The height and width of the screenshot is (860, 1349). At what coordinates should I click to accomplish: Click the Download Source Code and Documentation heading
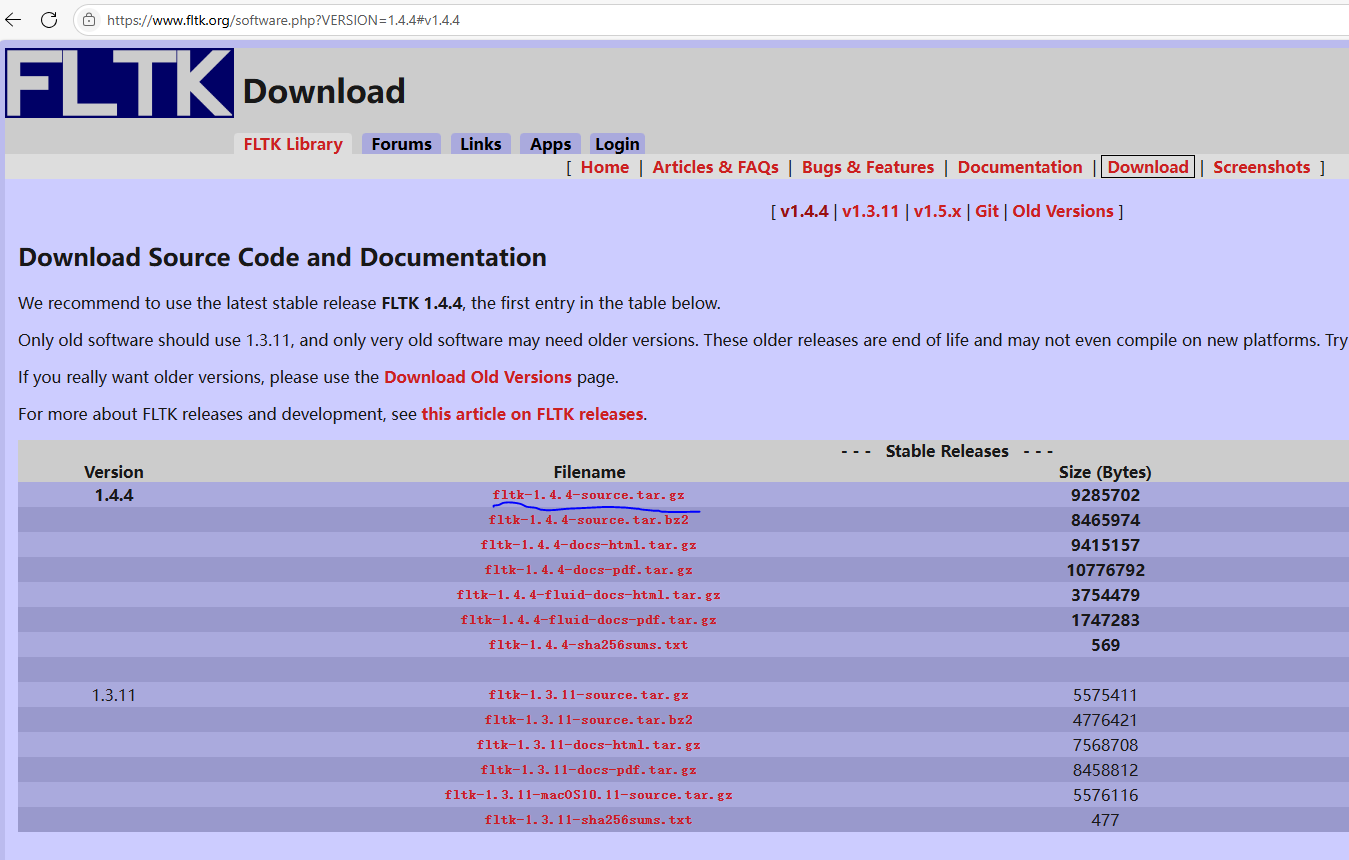282,257
